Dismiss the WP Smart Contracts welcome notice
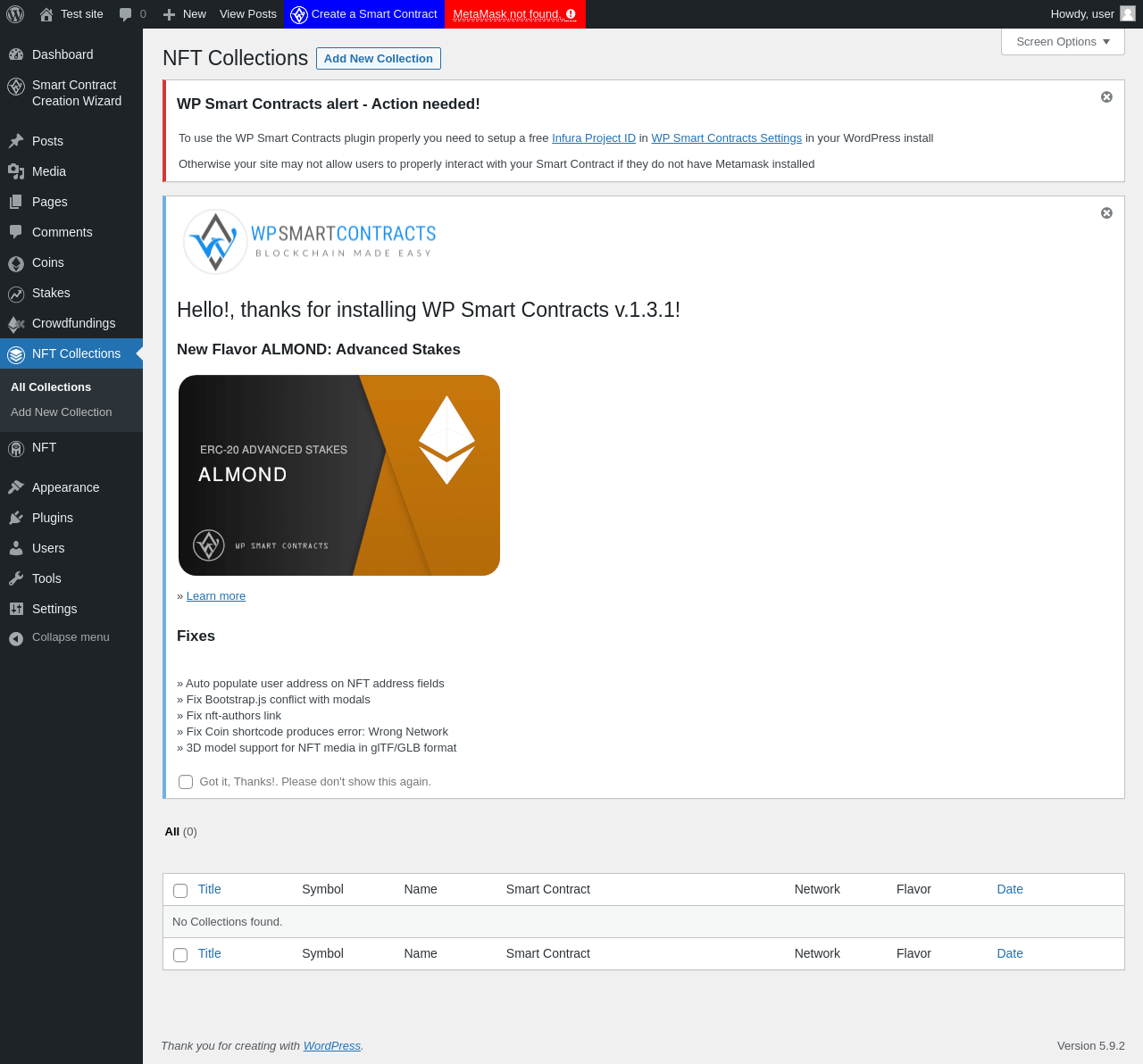This screenshot has height=1064, width=1143. click(x=1106, y=212)
